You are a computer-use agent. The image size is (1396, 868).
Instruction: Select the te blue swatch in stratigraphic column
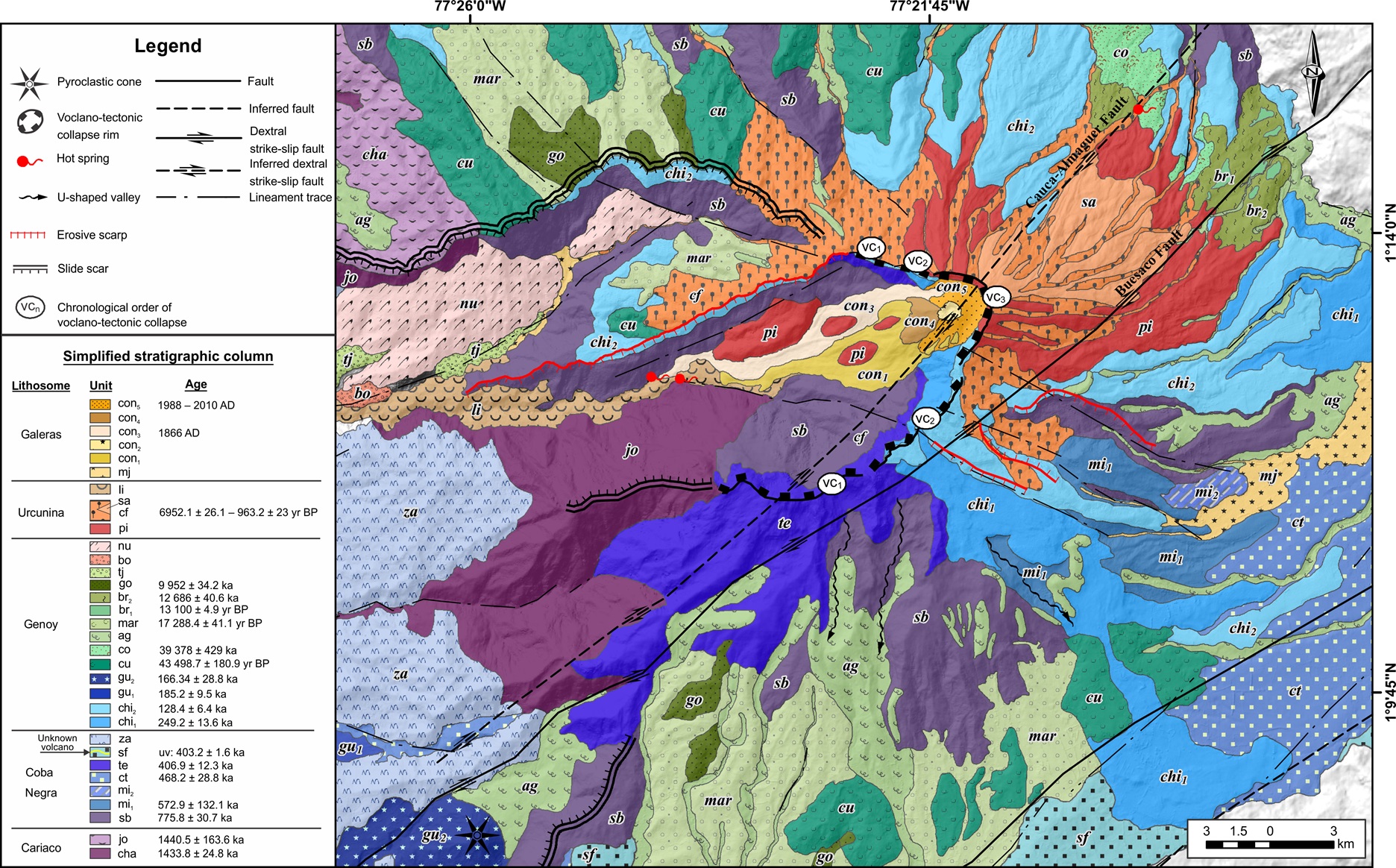(100, 765)
